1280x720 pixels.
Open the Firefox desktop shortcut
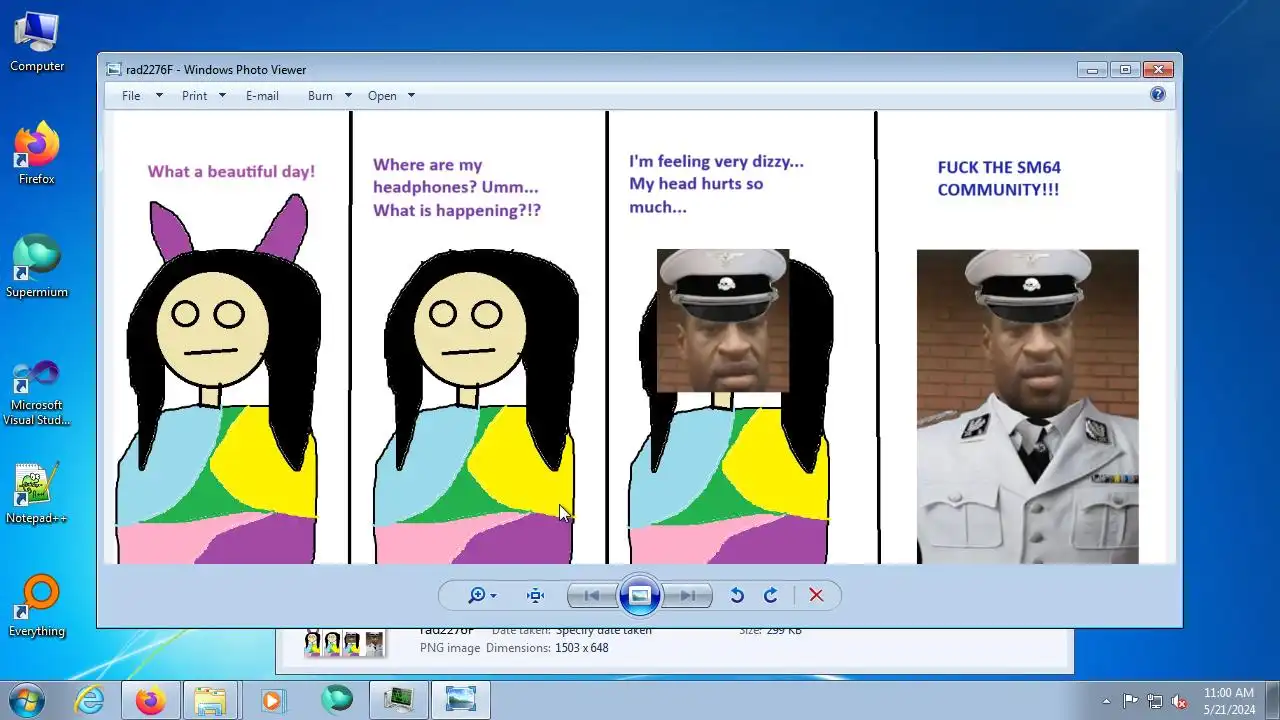[x=37, y=153]
